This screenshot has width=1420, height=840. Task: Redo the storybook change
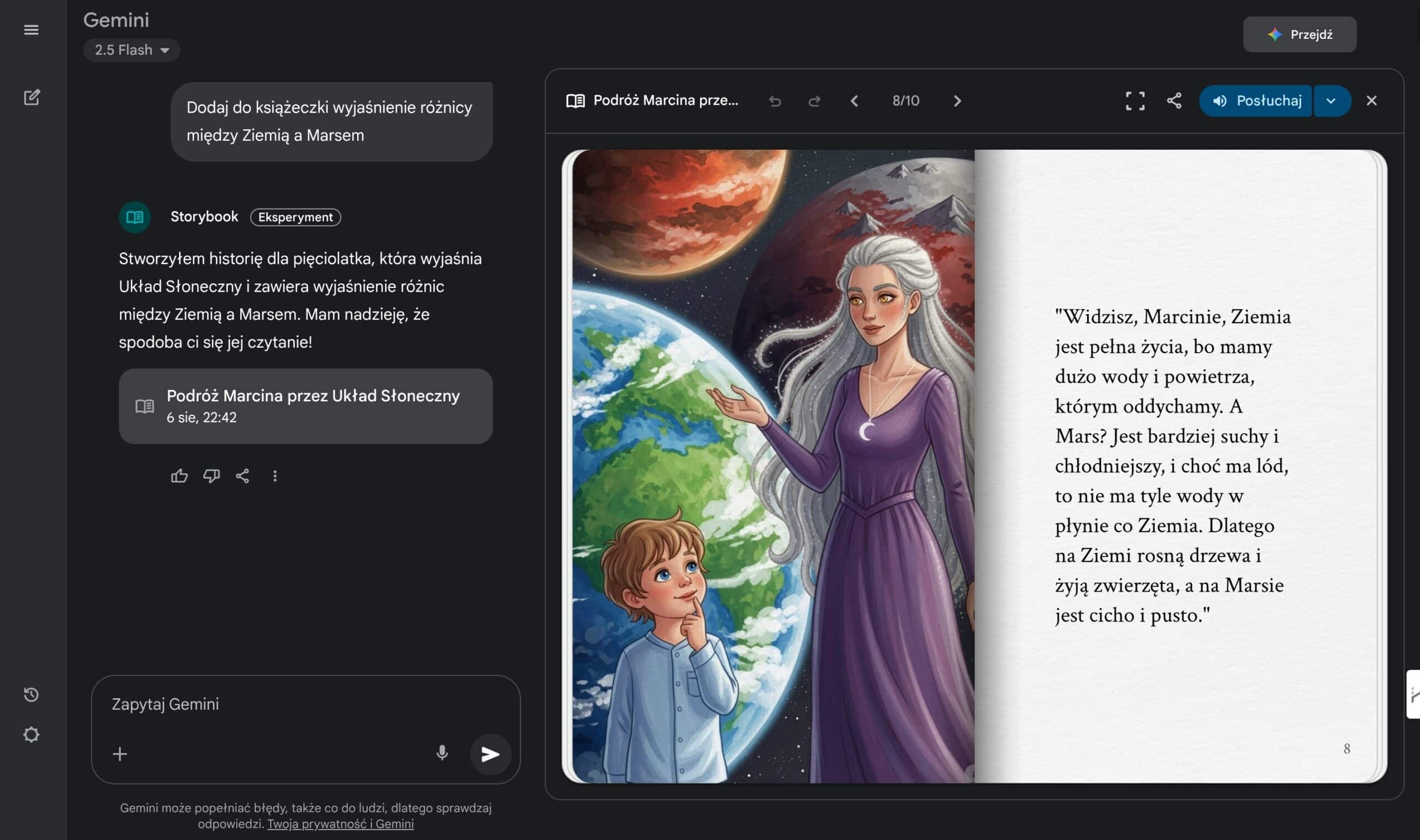pos(814,101)
